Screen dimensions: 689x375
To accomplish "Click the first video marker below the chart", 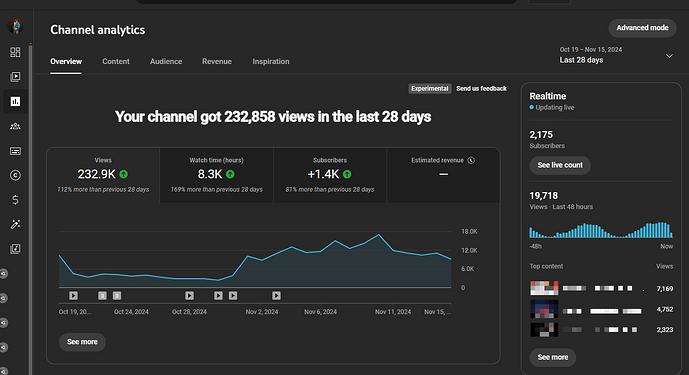I will (73, 296).
